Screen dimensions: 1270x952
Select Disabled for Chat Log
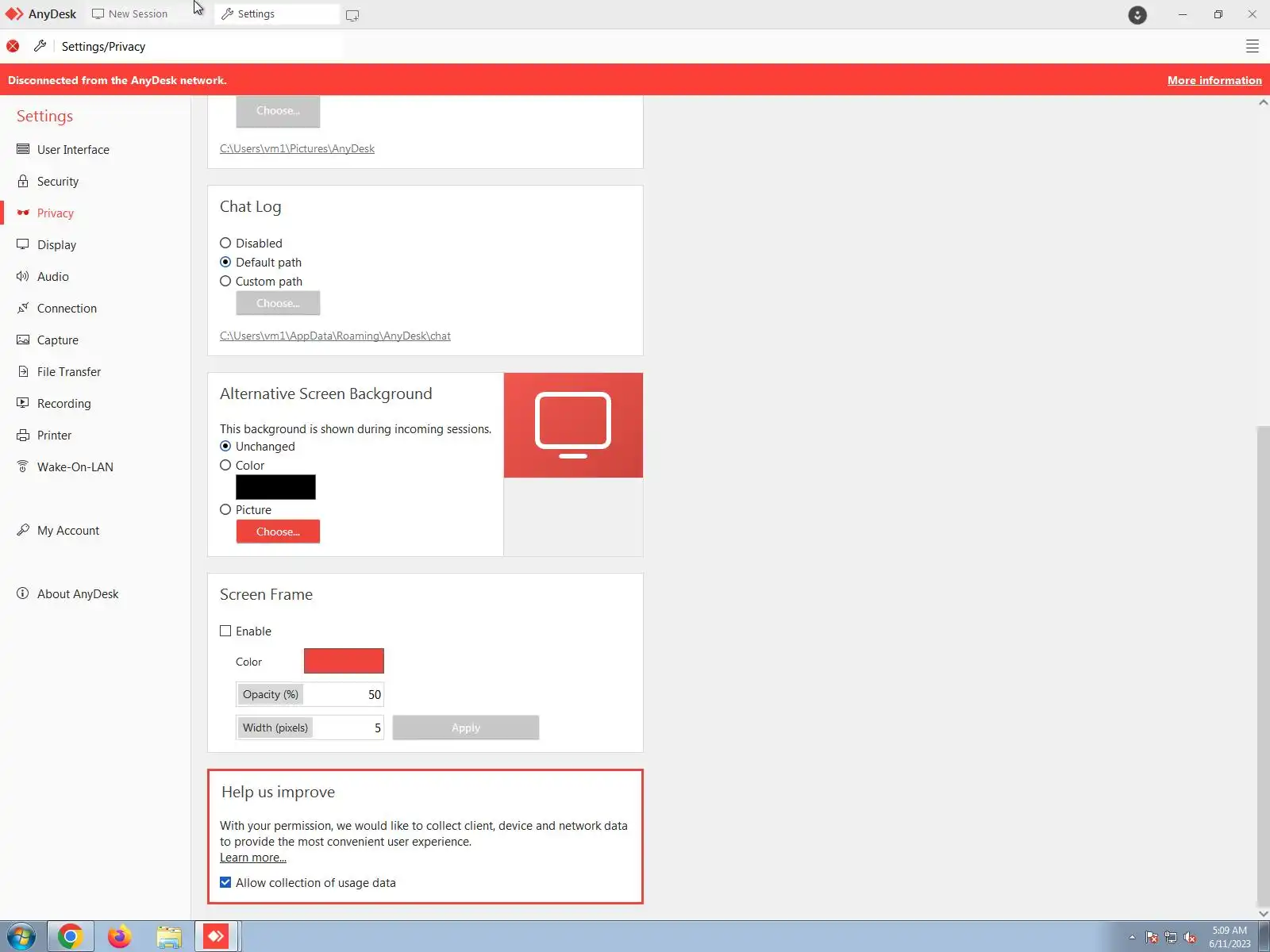coord(225,243)
